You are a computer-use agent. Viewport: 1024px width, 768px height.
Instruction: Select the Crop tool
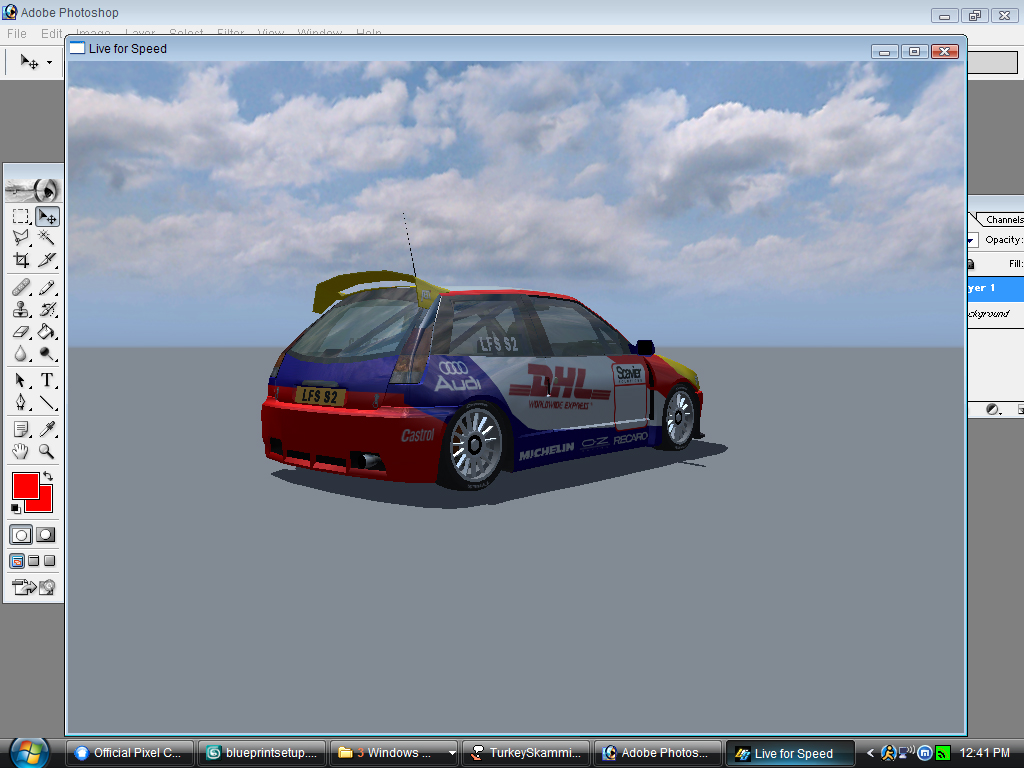click(x=21, y=260)
